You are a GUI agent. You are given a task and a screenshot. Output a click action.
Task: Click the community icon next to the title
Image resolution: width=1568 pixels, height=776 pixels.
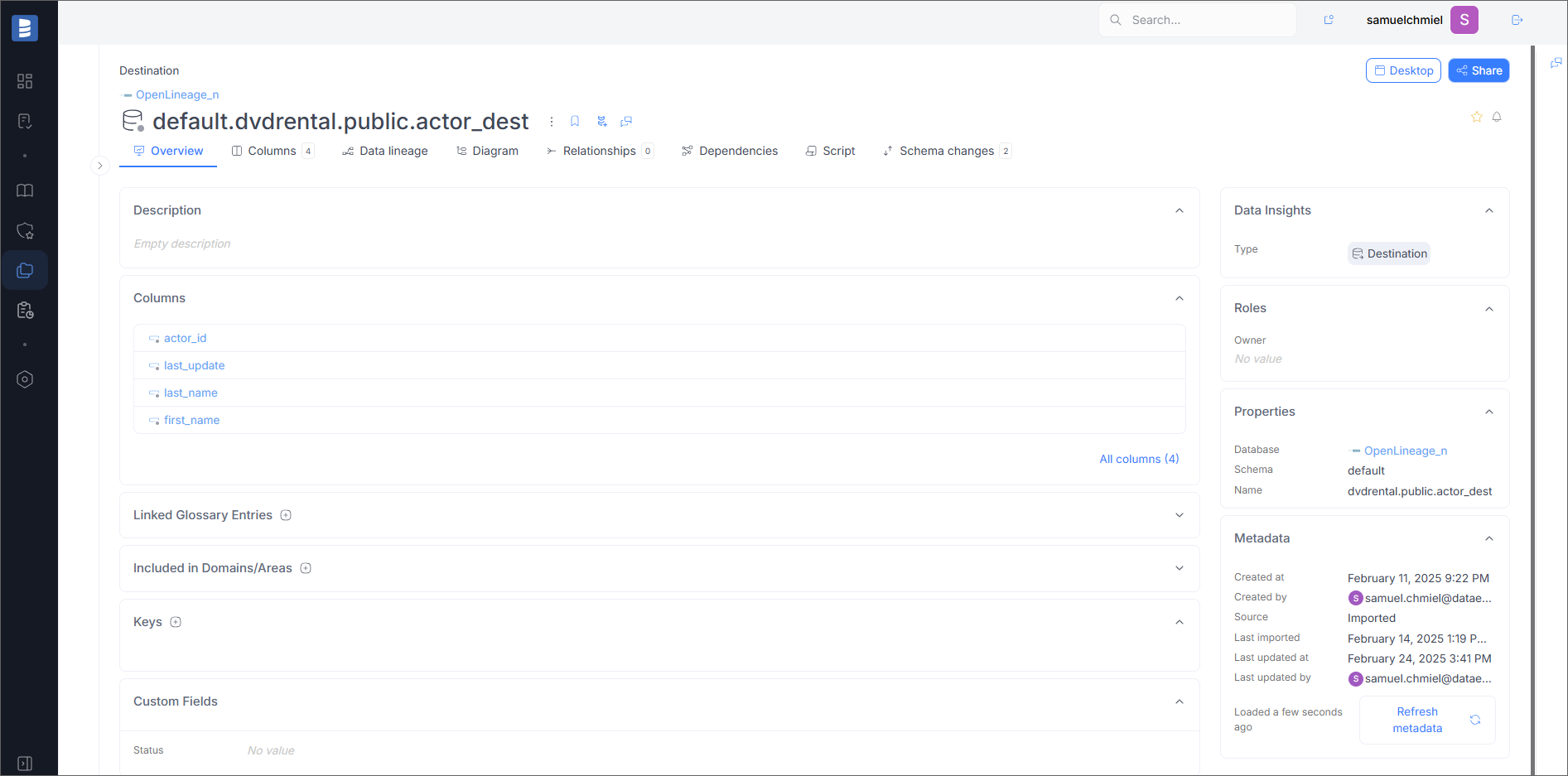pyautogui.click(x=601, y=122)
